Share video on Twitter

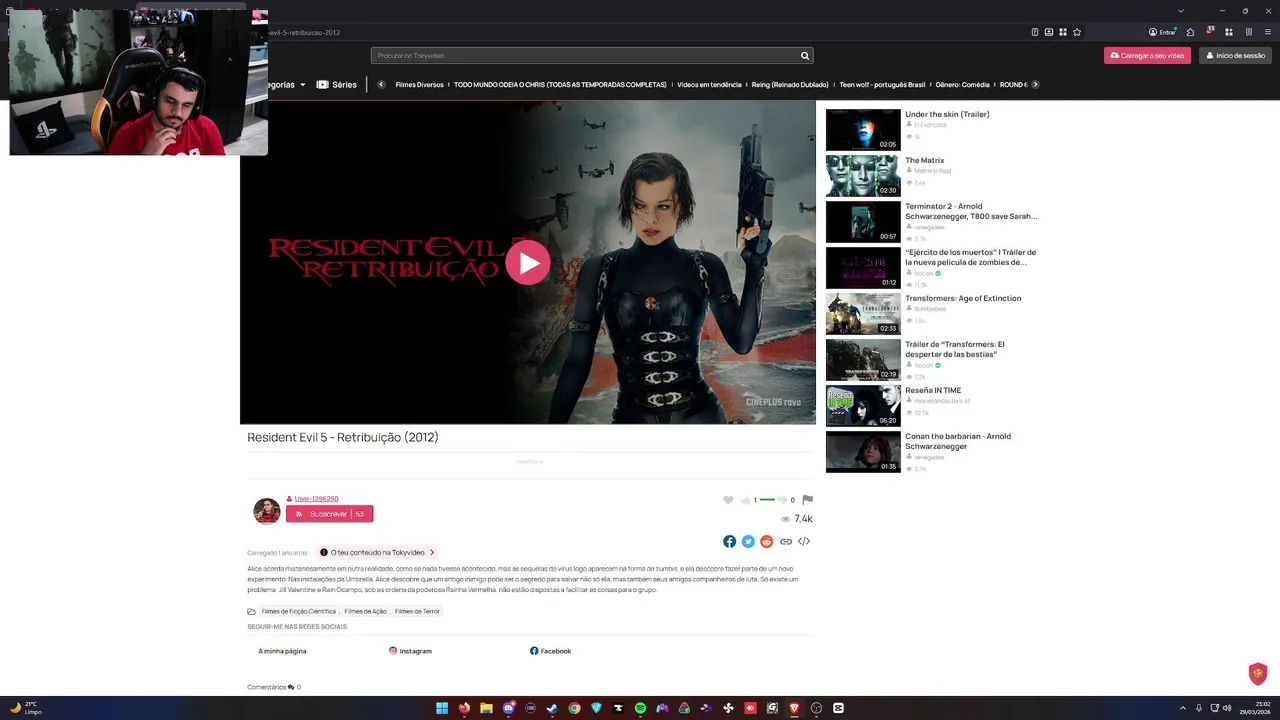748,541
